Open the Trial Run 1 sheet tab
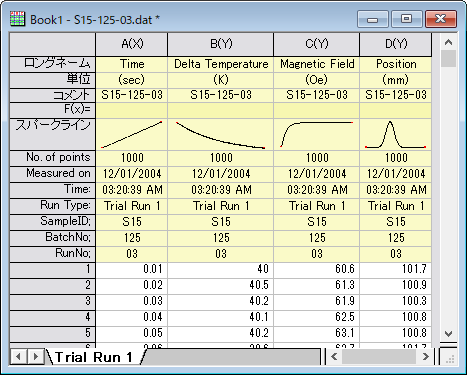467x375 pixels. [94, 357]
